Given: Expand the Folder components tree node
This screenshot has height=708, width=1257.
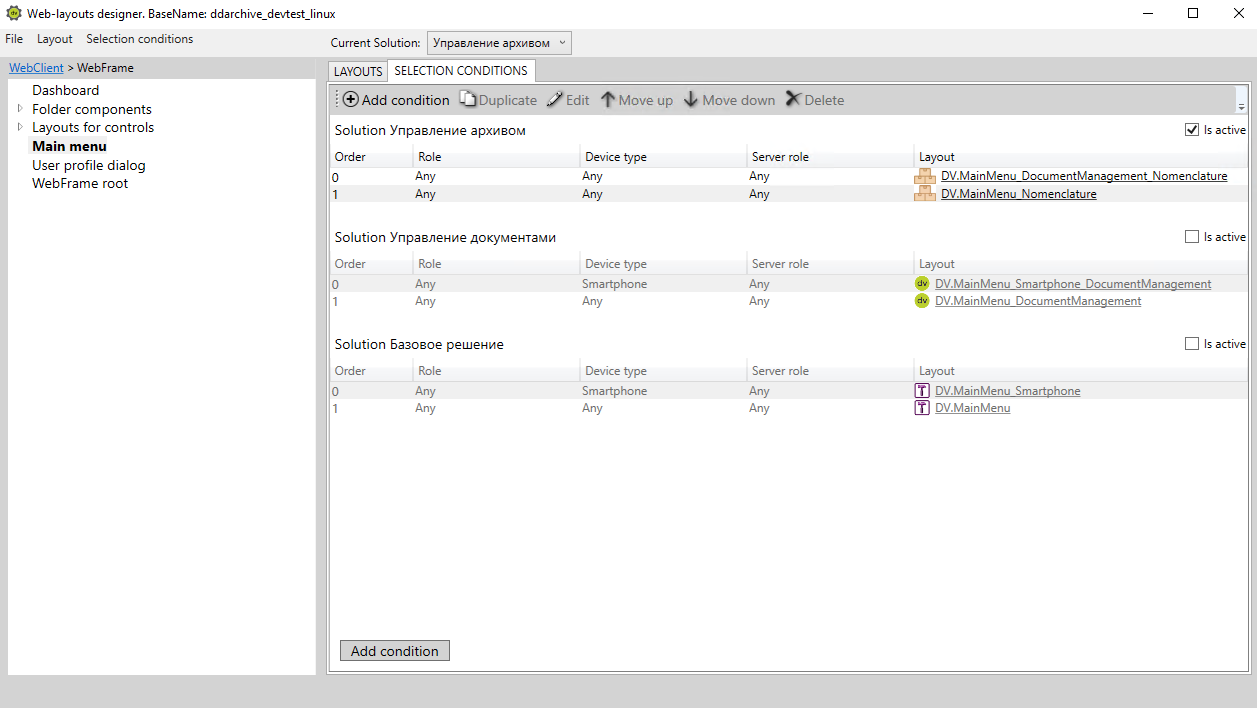Looking at the screenshot, I should [x=19, y=109].
